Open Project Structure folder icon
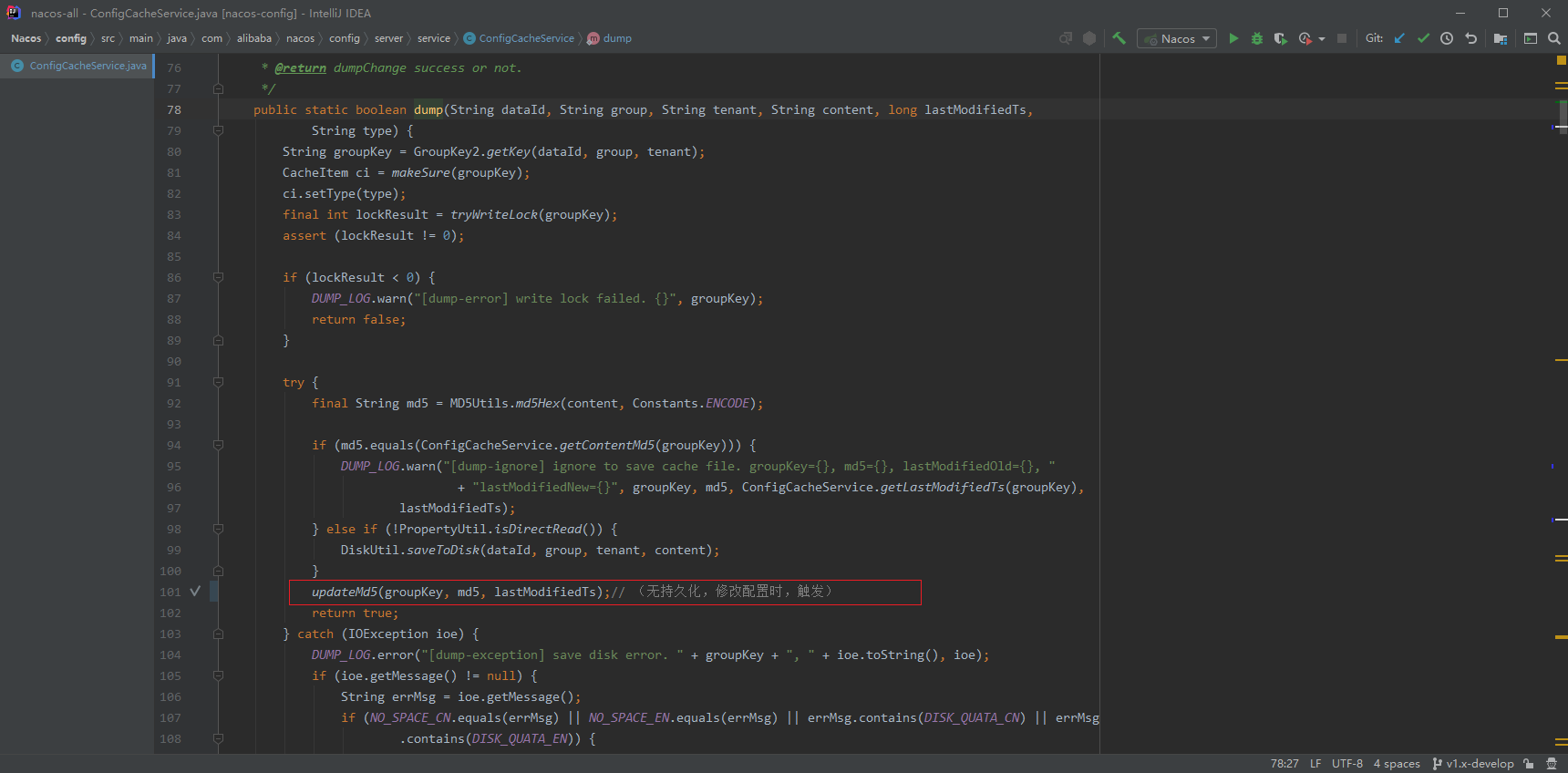The width and height of the screenshot is (1568, 773). click(x=1501, y=38)
